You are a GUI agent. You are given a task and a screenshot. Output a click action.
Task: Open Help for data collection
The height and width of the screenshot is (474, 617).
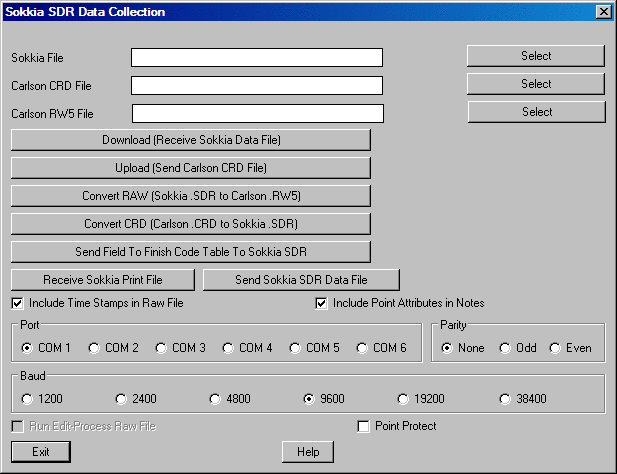pyautogui.click(x=308, y=452)
